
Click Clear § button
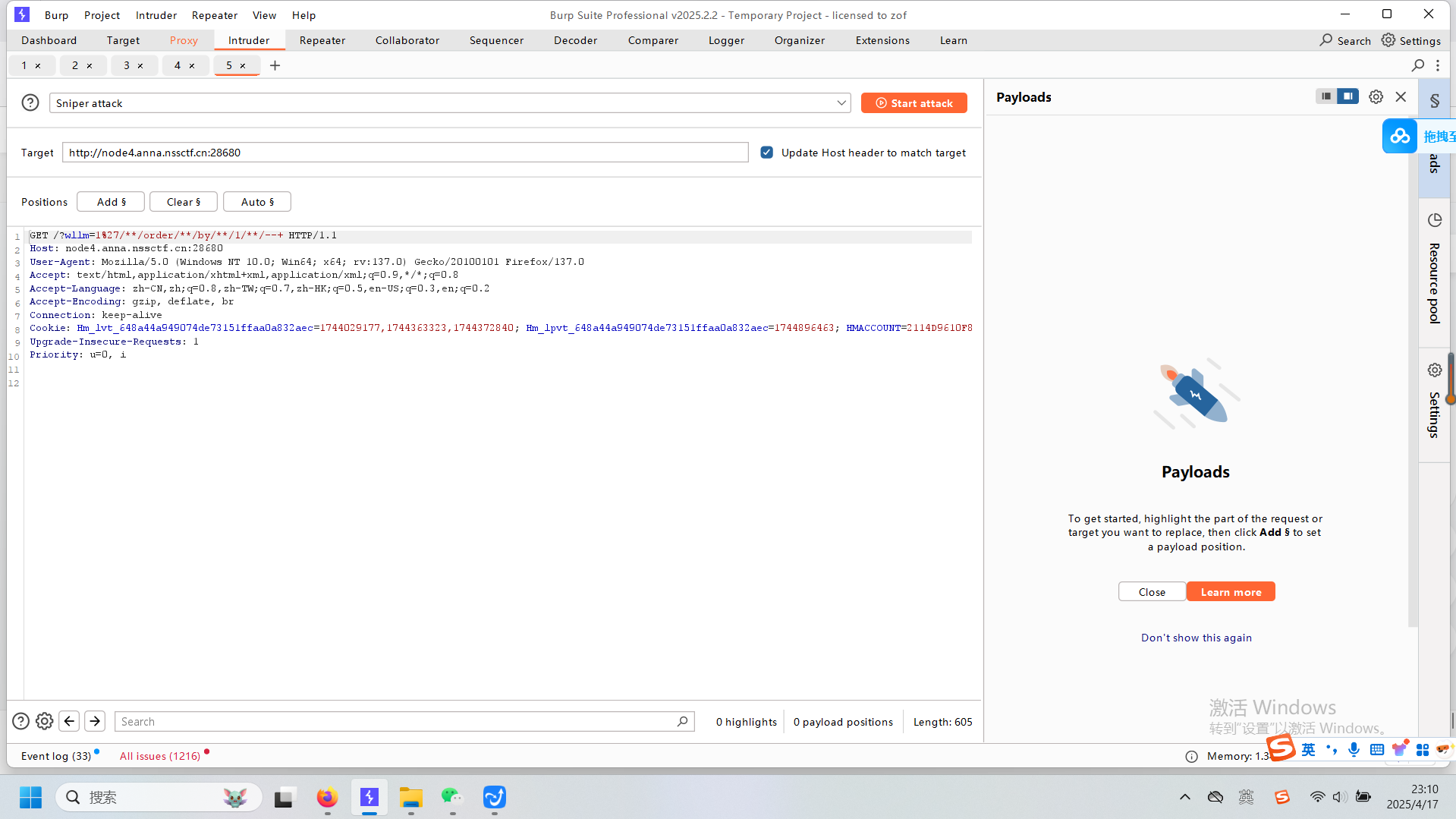pos(184,202)
